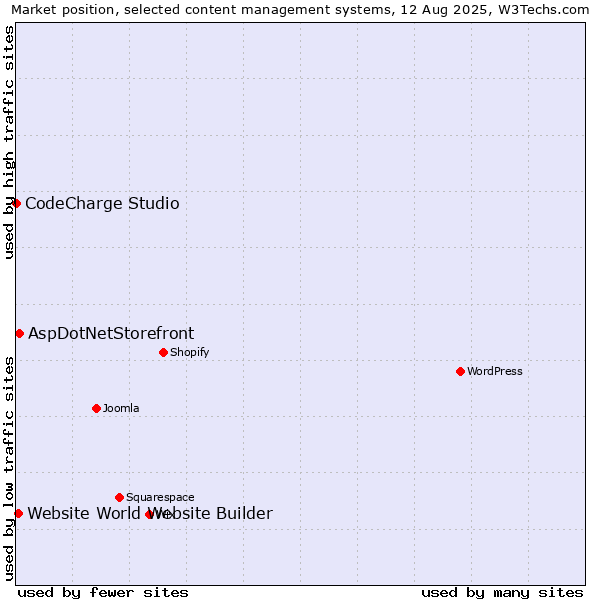Select the Shopify data point

tap(163, 352)
